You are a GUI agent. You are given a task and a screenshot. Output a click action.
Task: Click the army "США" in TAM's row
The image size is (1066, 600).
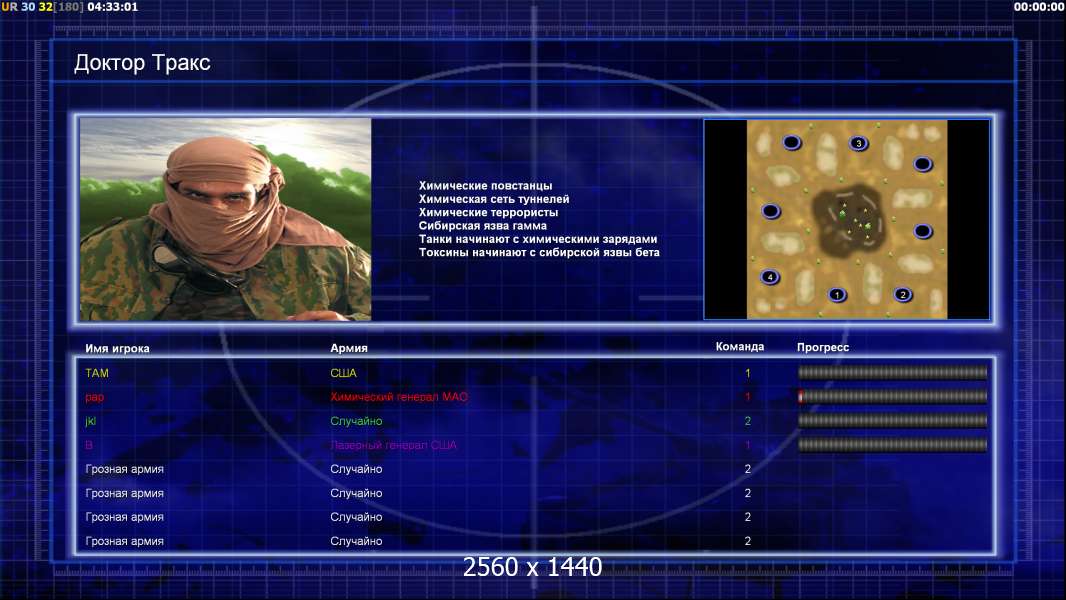tap(343, 373)
